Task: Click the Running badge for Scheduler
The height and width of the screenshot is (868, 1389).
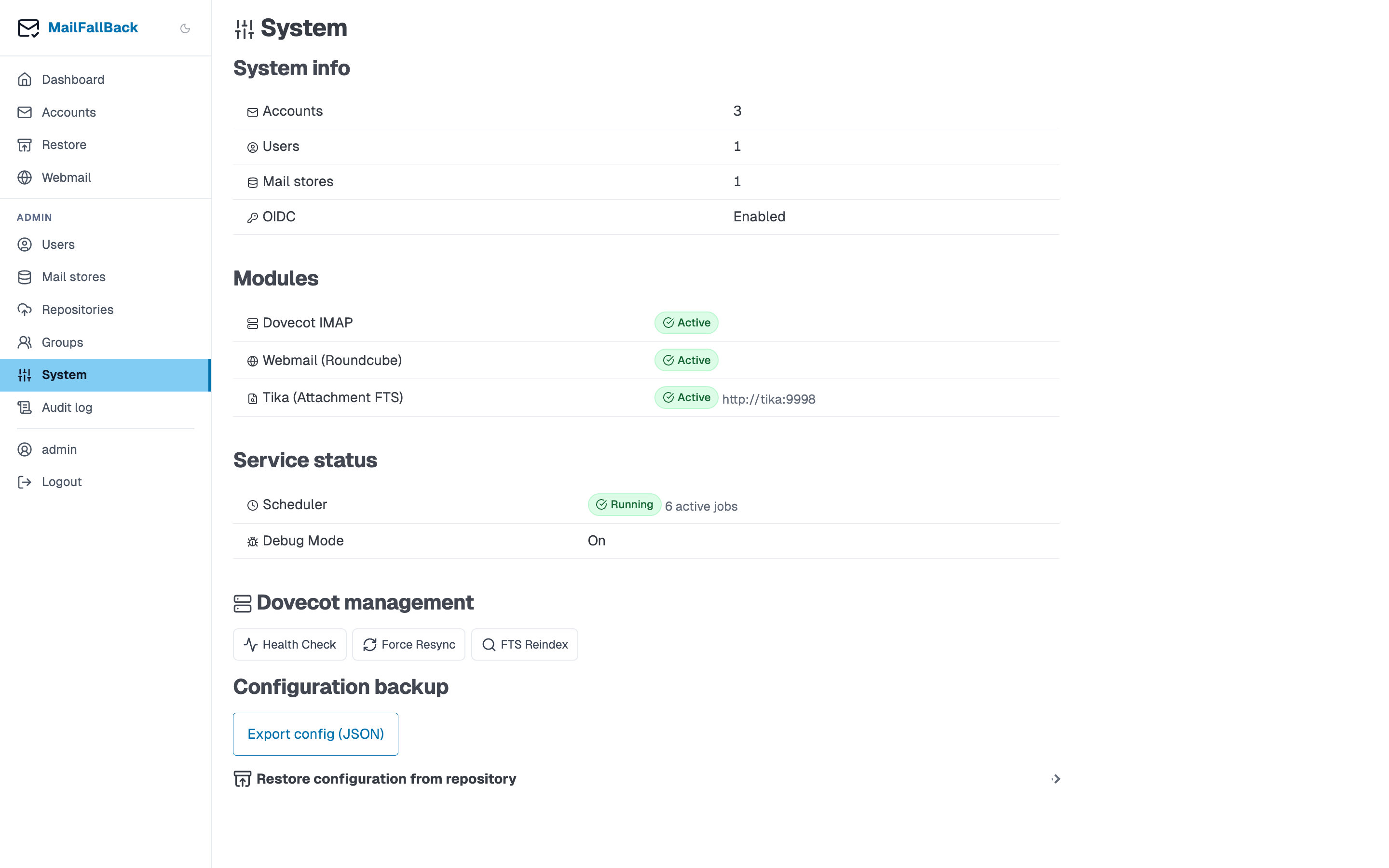Action: (625, 504)
